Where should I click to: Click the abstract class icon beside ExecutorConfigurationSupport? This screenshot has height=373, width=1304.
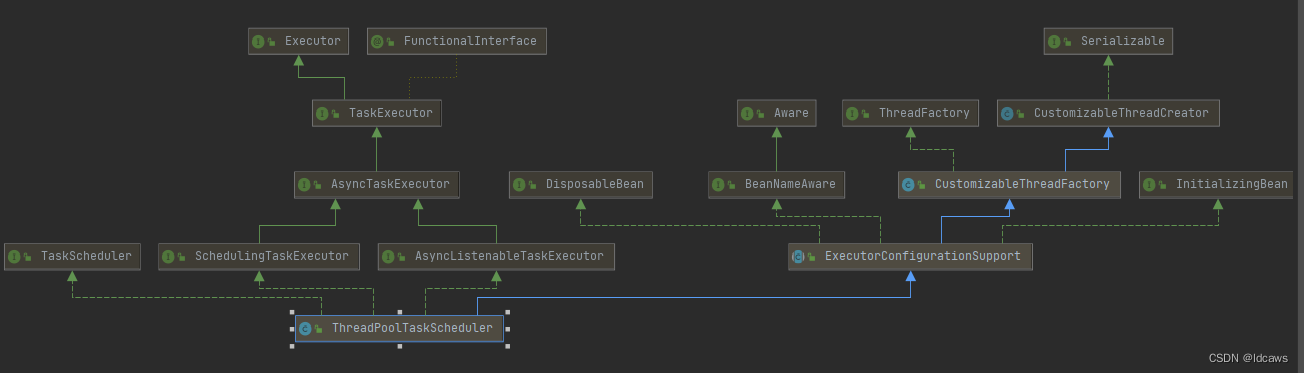click(x=799, y=257)
